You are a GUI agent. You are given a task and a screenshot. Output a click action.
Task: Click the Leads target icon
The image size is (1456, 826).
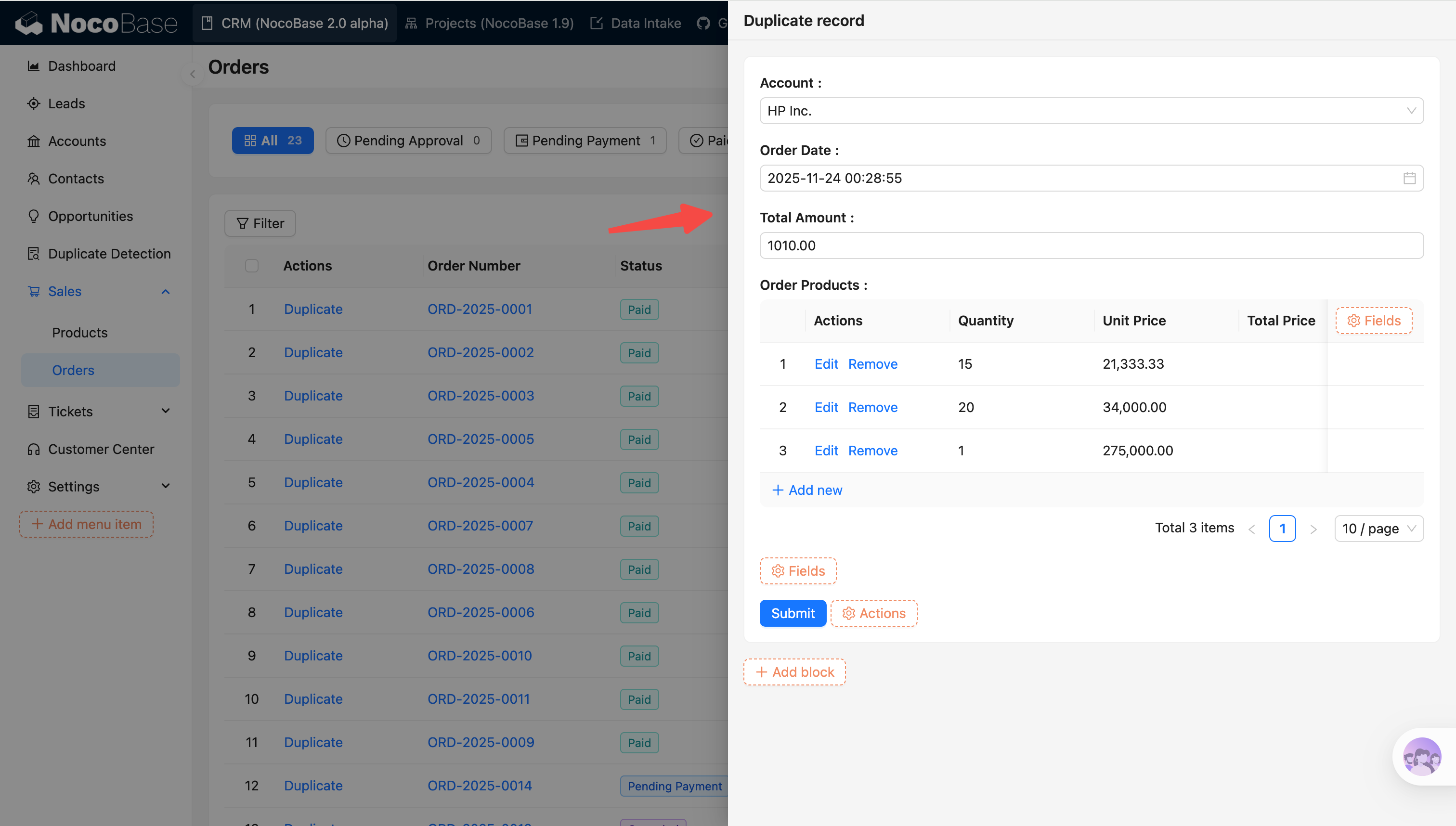tap(34, 104)
